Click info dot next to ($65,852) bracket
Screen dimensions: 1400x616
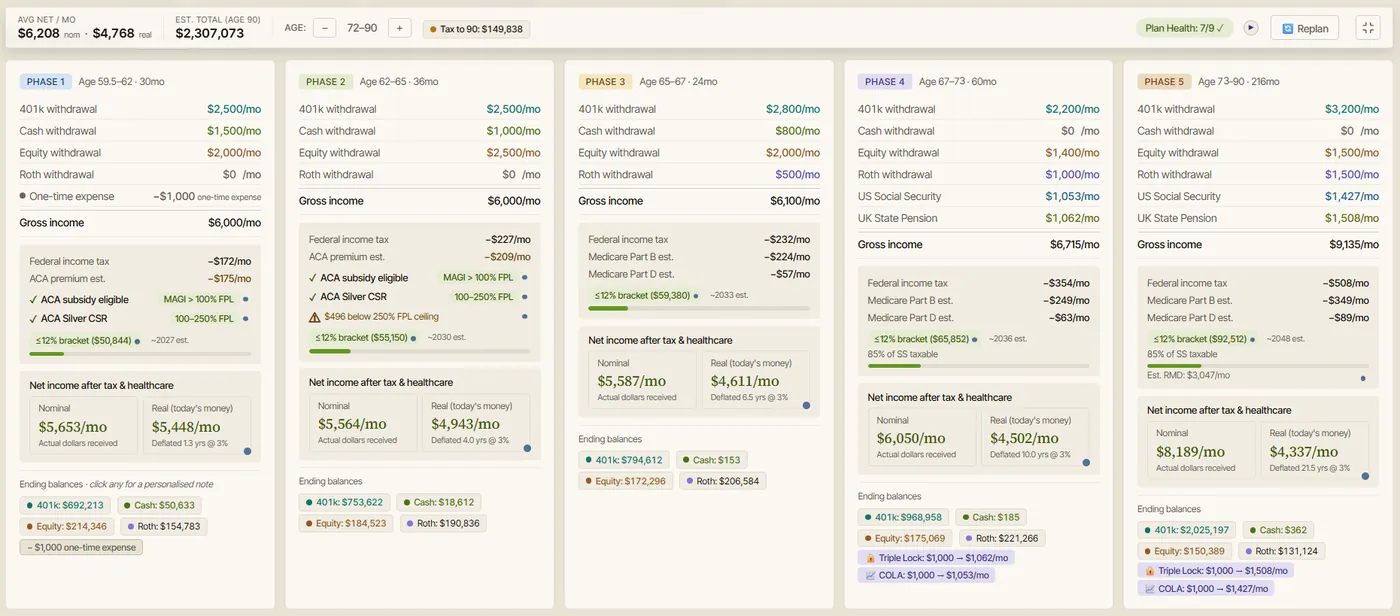pos(975,340)
